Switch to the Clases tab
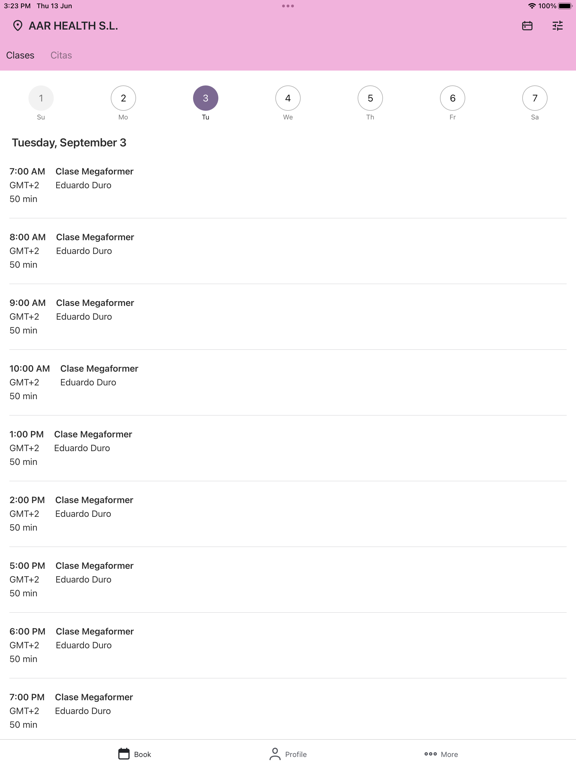This screenshot has height=768, width=576. pos(20,55)
